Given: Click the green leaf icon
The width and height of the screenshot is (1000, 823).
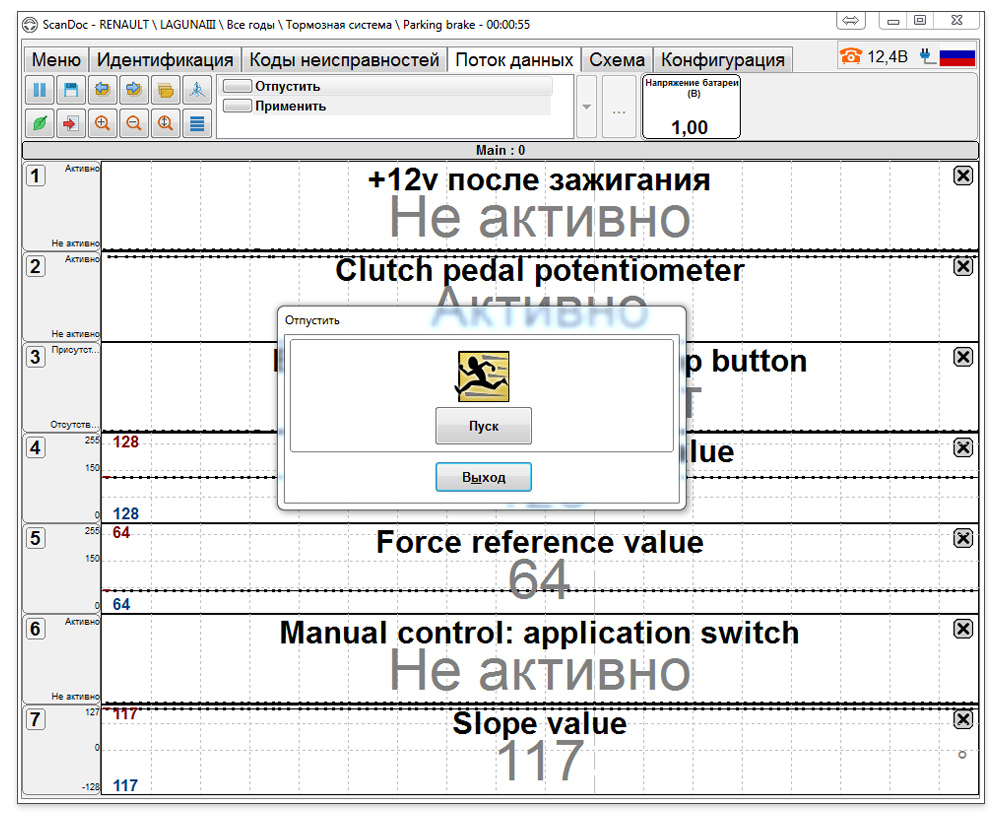Looking at the screenshot, I should click(40, 123).
